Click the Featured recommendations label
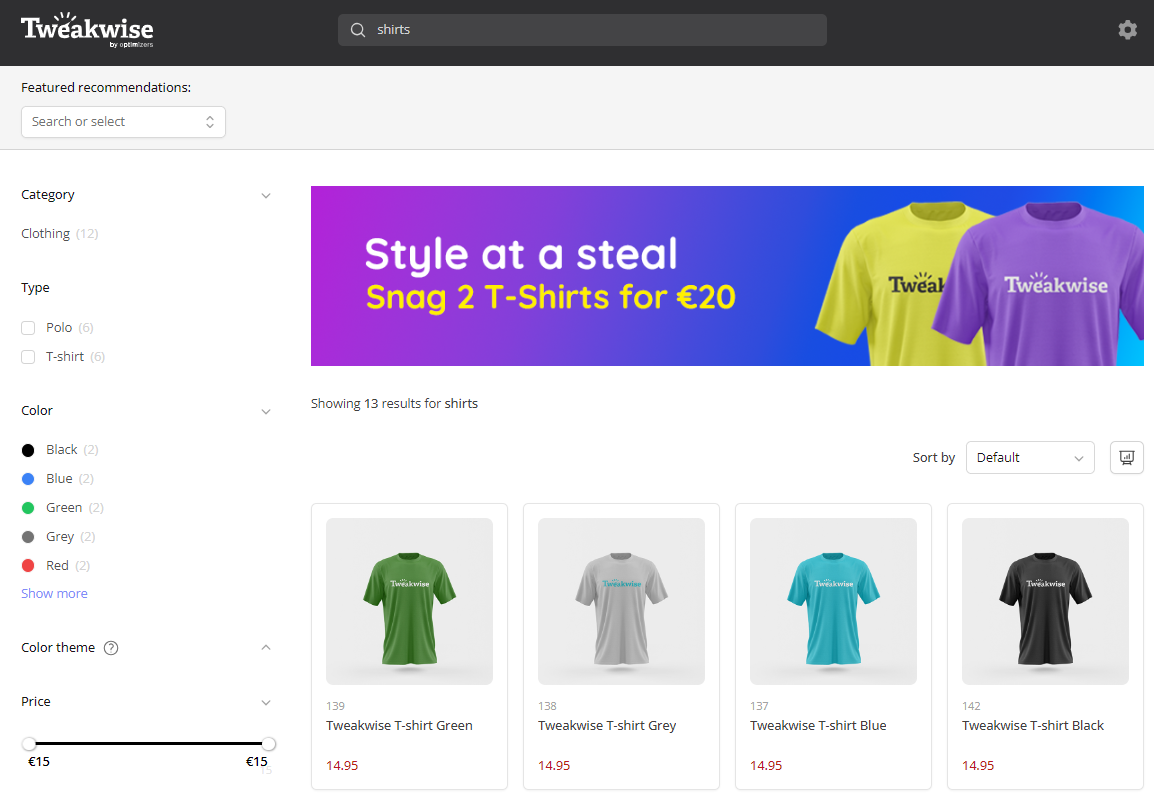Viewport: 1154px width, 796px height. (x=106, y=88)
